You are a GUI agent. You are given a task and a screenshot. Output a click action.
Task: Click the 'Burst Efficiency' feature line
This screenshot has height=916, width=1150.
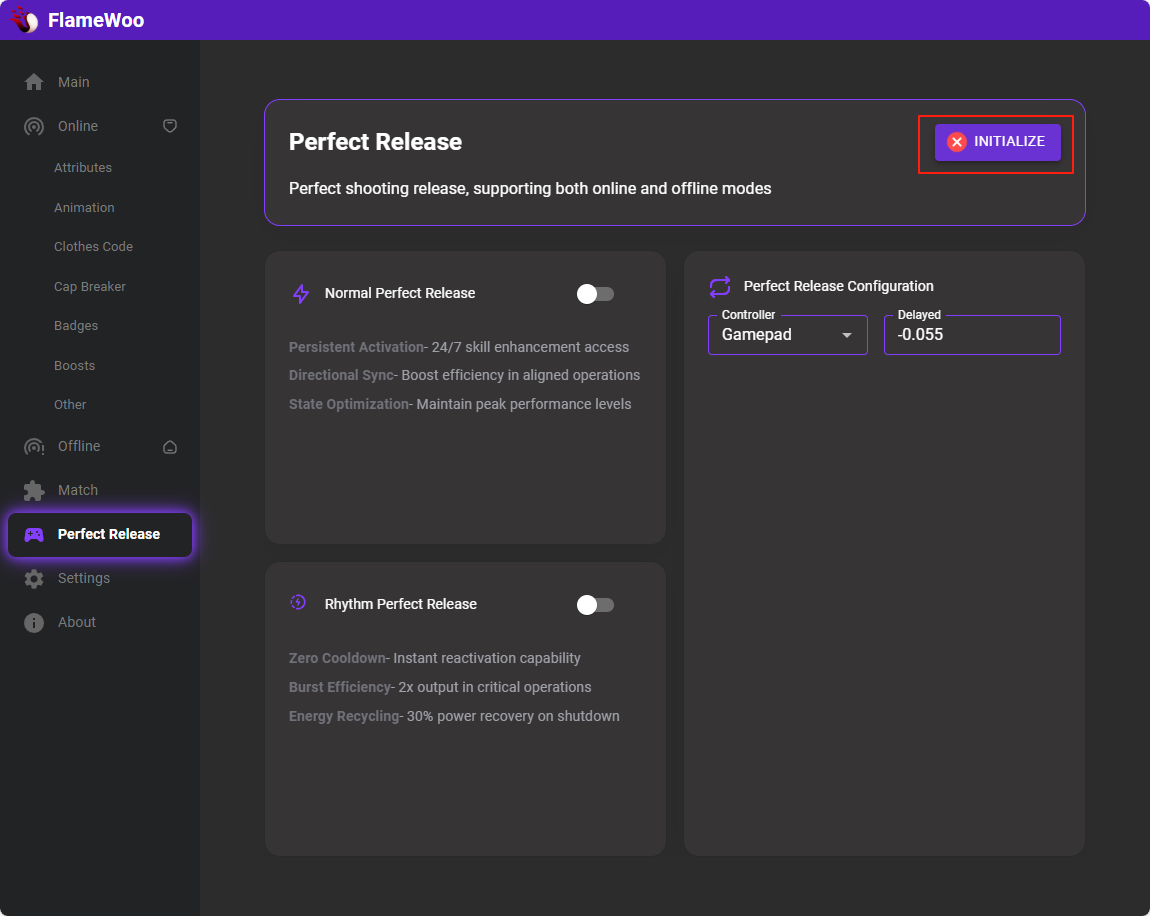440,687
